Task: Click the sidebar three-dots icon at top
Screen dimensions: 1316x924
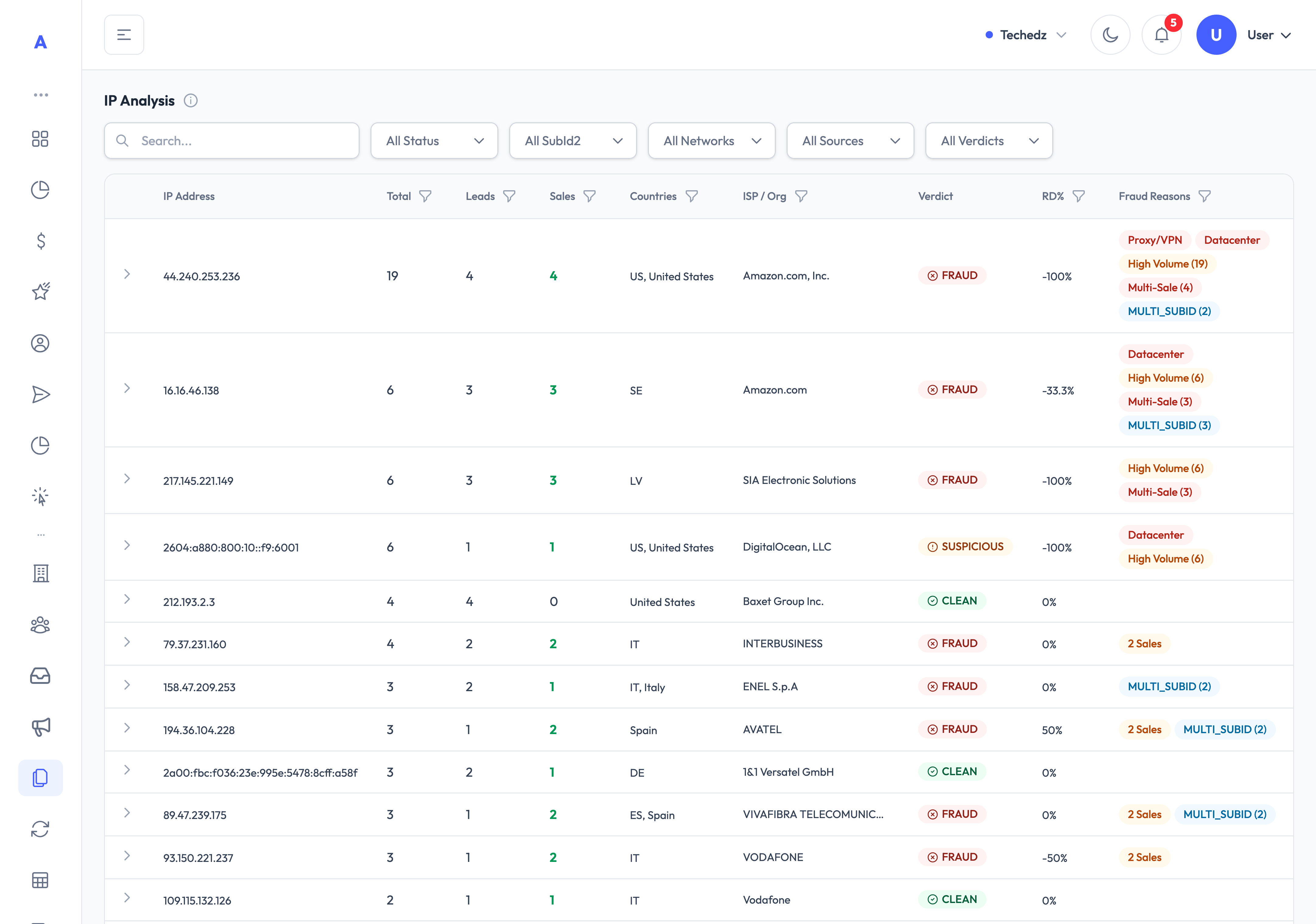Action: pyautogui.click(x=41, y=95)
